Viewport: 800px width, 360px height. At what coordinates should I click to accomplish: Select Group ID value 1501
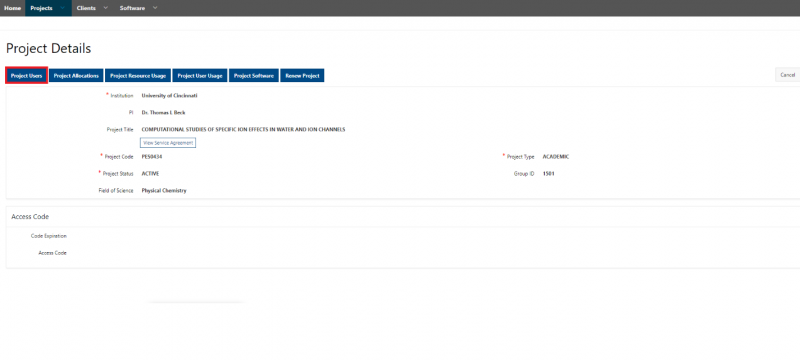[x=548, y=174]
